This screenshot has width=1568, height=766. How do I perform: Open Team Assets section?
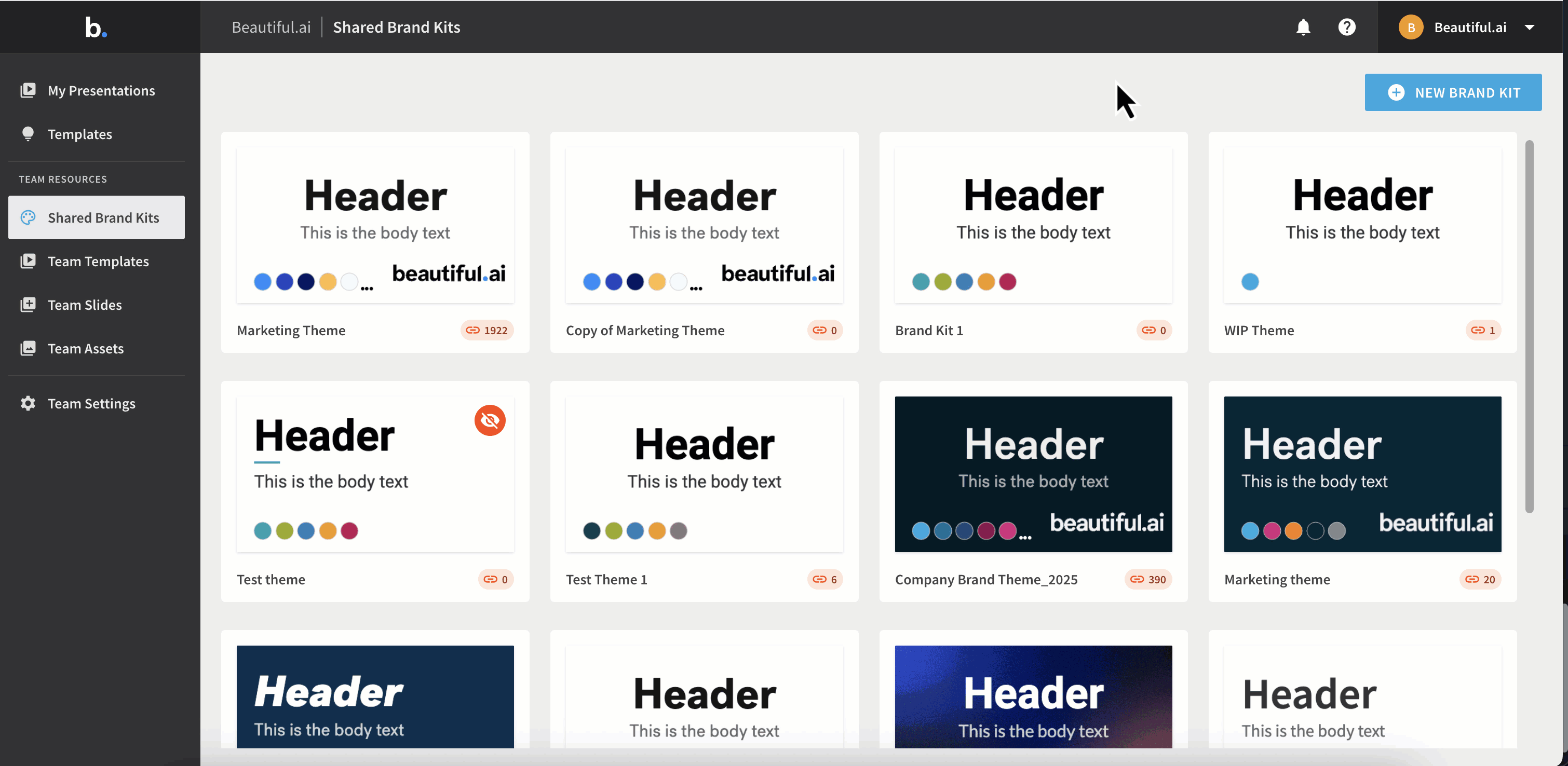point(97,349)
